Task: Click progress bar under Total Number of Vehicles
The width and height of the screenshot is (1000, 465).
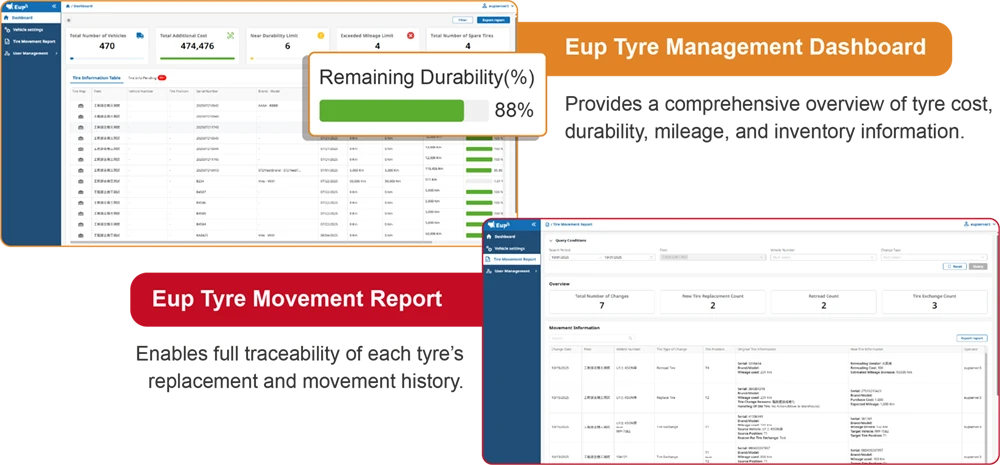Action: [107, 58]
